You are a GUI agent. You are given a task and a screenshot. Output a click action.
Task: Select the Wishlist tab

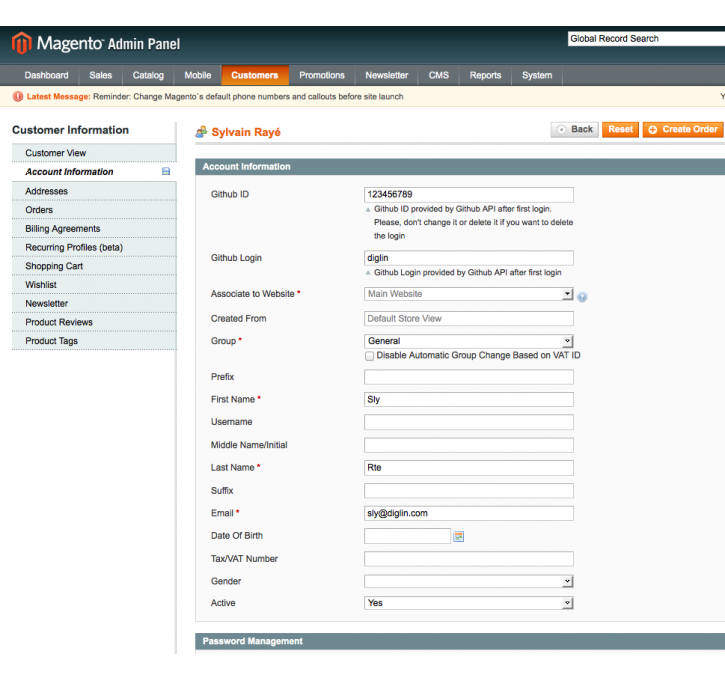pyautogui.click(x=94, y=285)
